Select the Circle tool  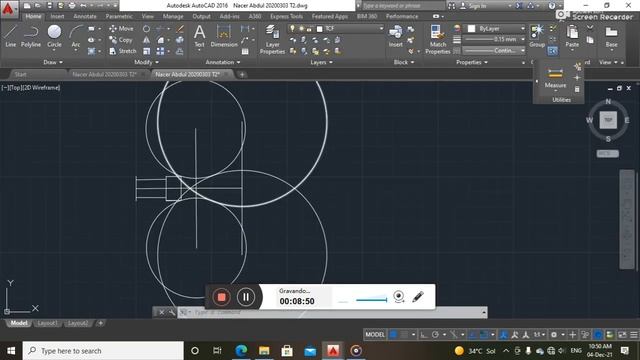54,36
